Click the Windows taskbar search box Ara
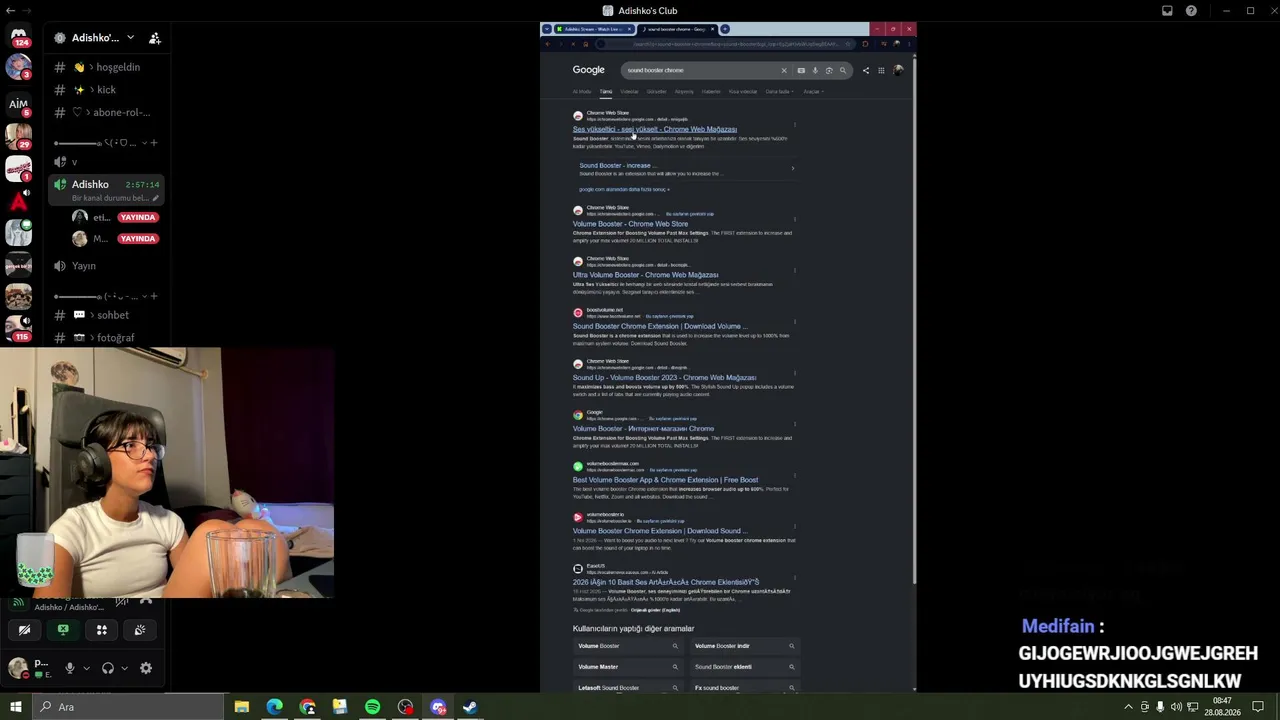Viewport: 1280px width, 720px height. pos(128,707)
